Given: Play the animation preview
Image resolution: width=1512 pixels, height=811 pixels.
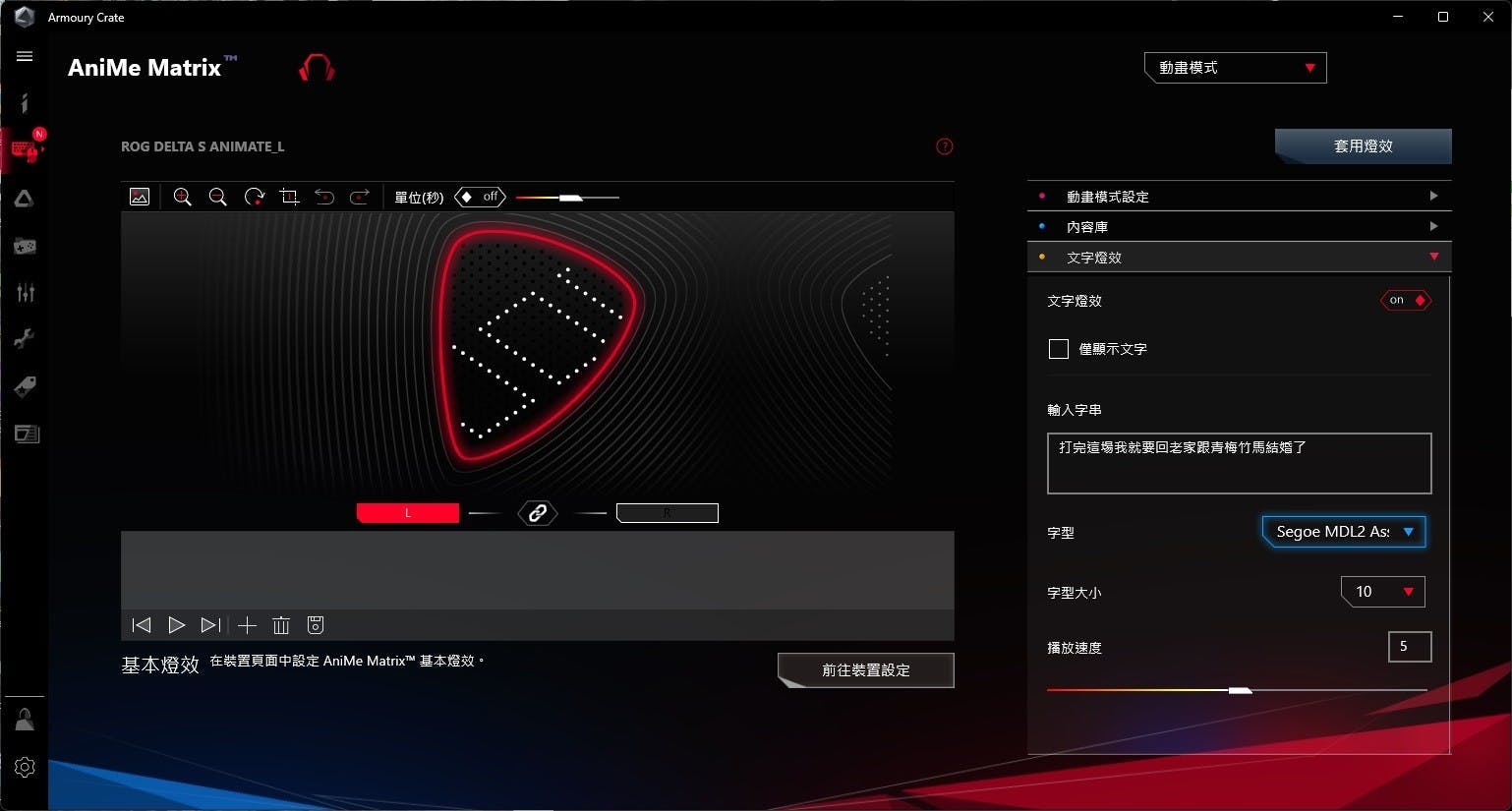Looking at the screenshot, I should 177,625.
